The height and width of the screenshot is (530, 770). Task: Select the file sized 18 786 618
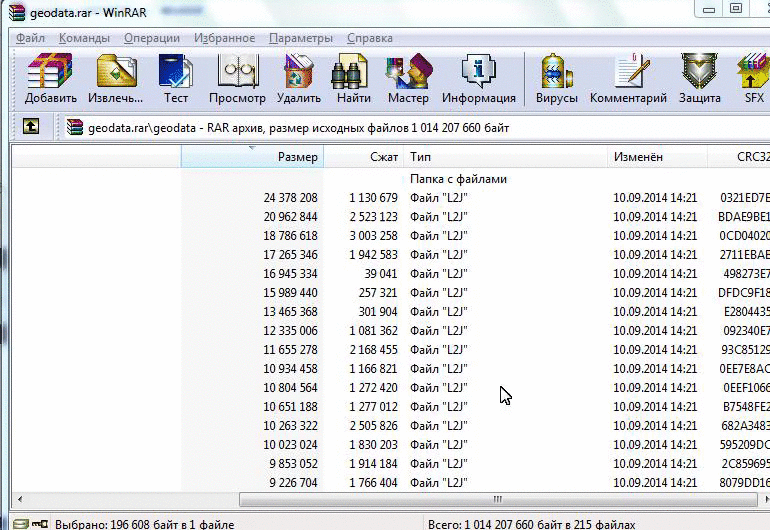pos(391,236)
